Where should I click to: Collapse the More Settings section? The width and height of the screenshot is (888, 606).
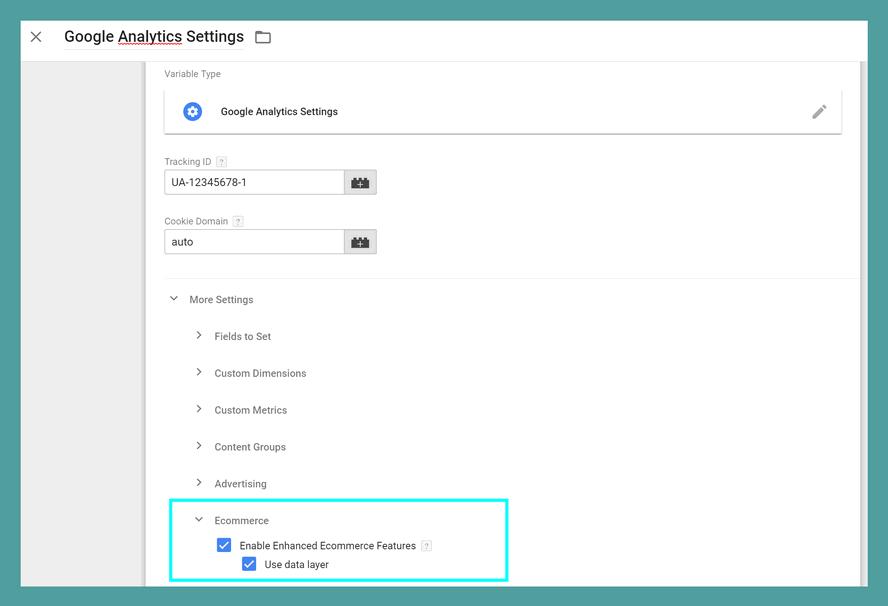(x=174, y=299)
